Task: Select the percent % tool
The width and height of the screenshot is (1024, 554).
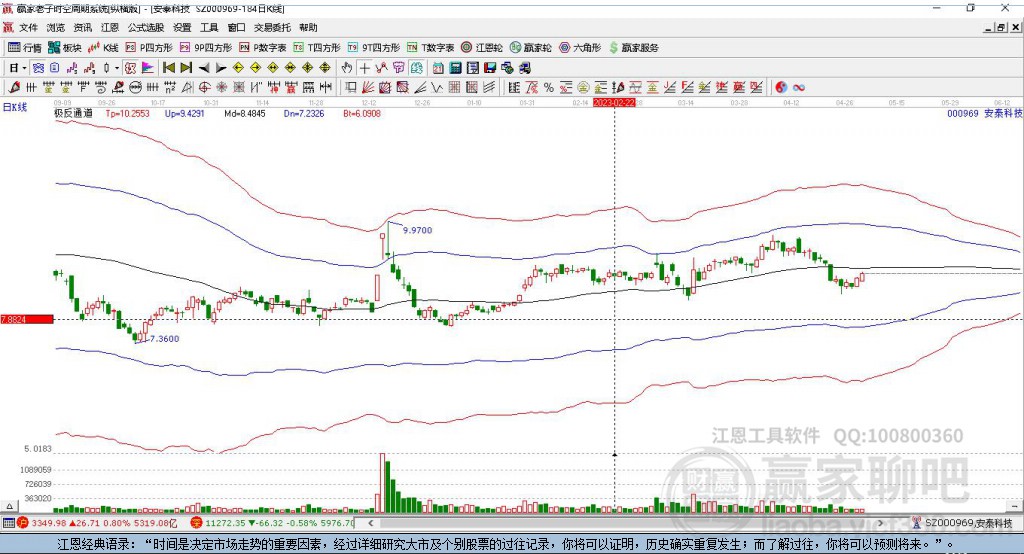Action: pyautogui.click(x=549, y=88)
